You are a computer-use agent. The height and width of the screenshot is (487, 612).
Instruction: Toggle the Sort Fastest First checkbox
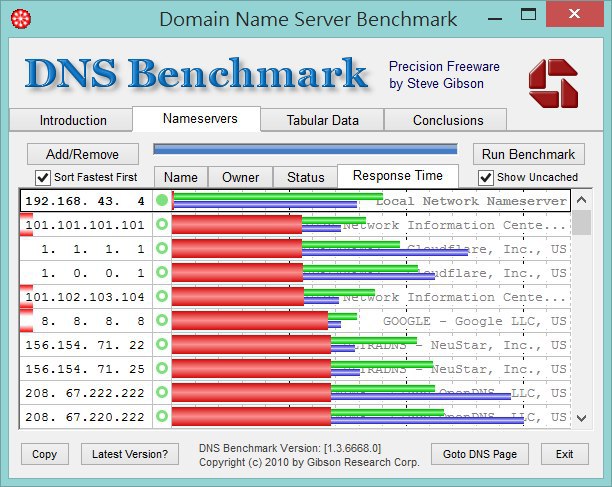coord(43,178)
